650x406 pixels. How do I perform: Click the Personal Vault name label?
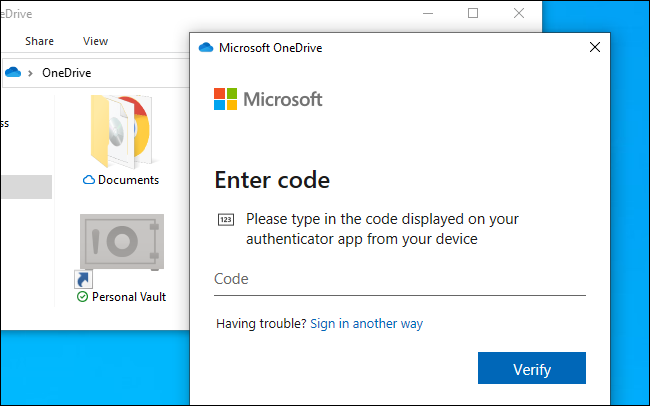(129, 297)
